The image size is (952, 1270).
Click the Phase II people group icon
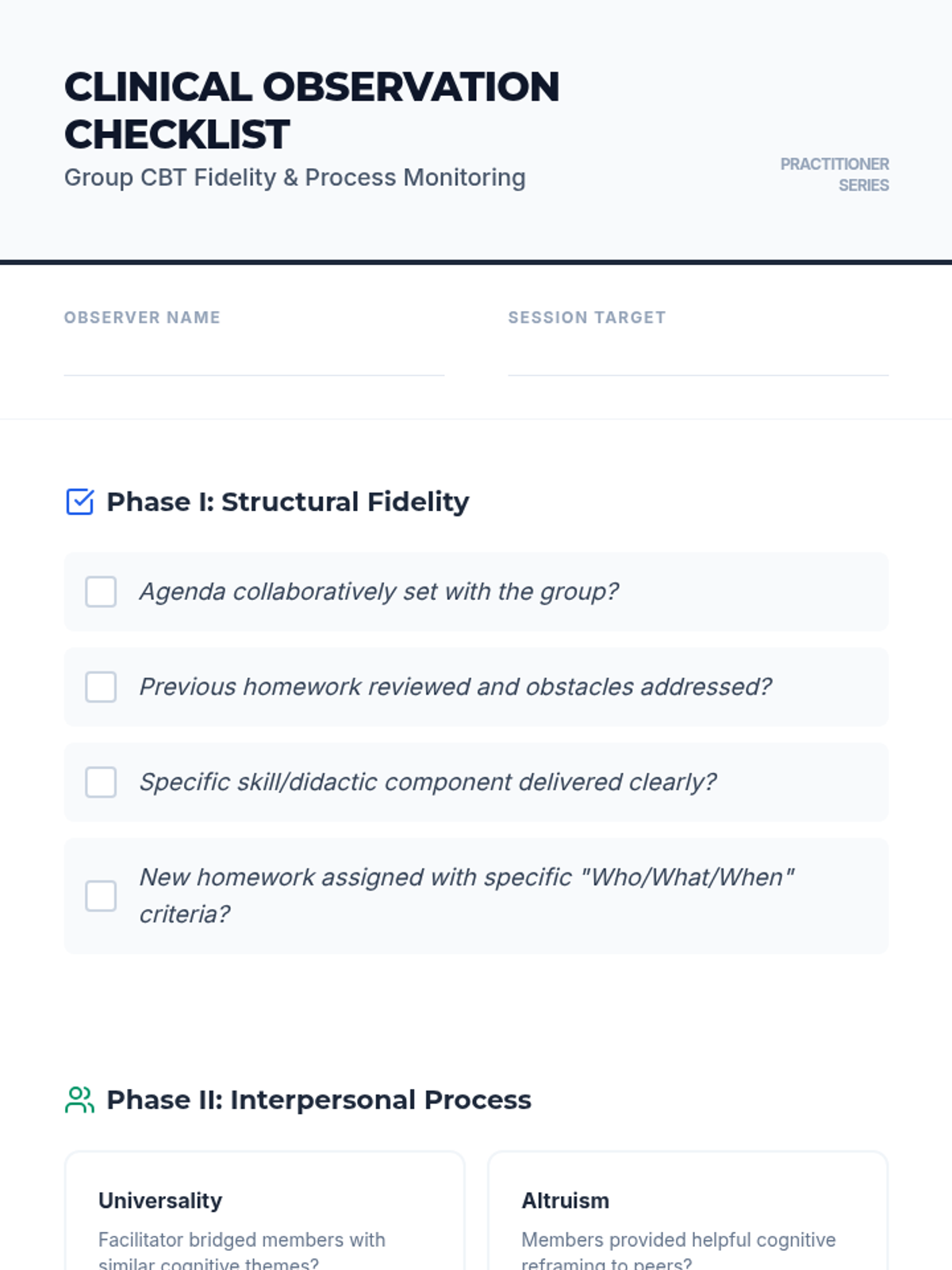[79, 1100]
